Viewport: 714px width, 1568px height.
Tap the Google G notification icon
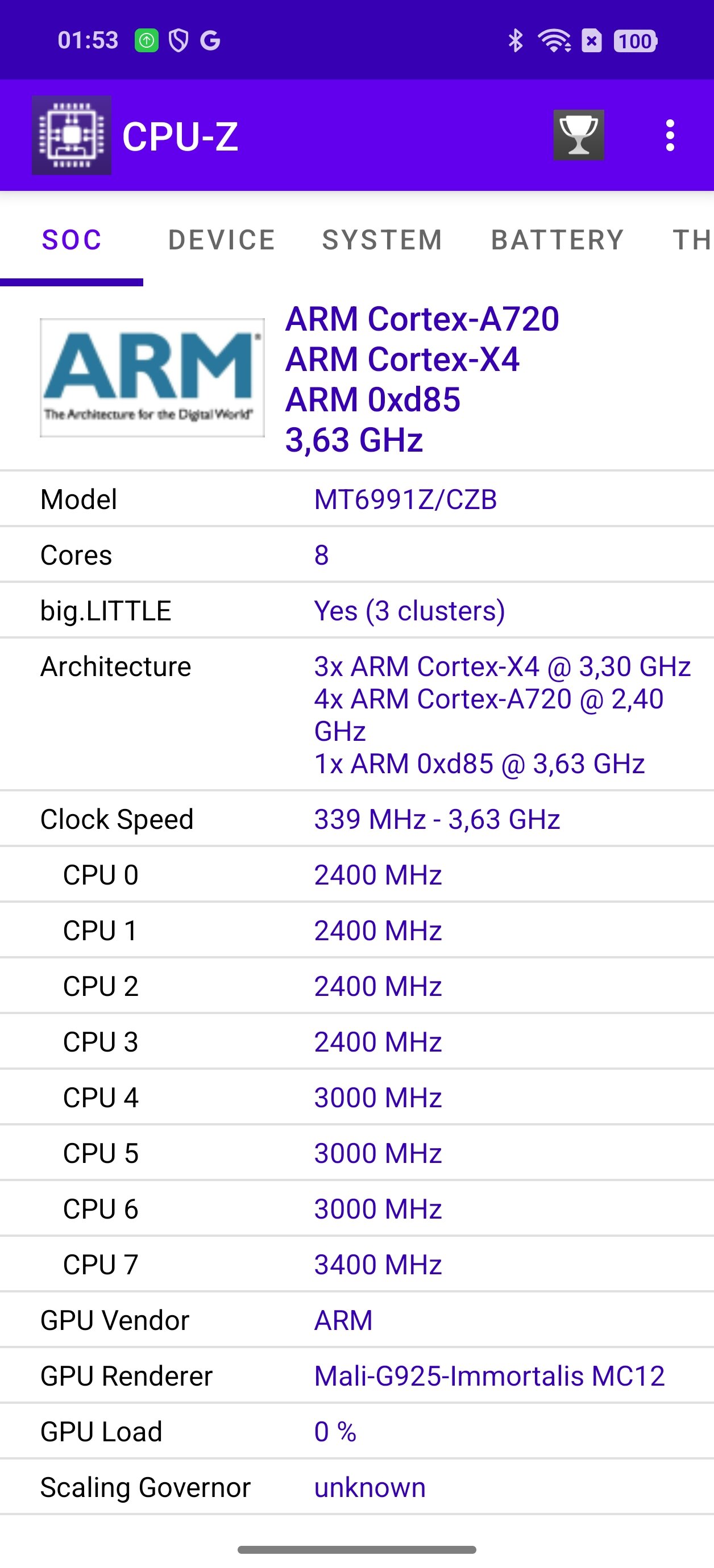(210, 41)
